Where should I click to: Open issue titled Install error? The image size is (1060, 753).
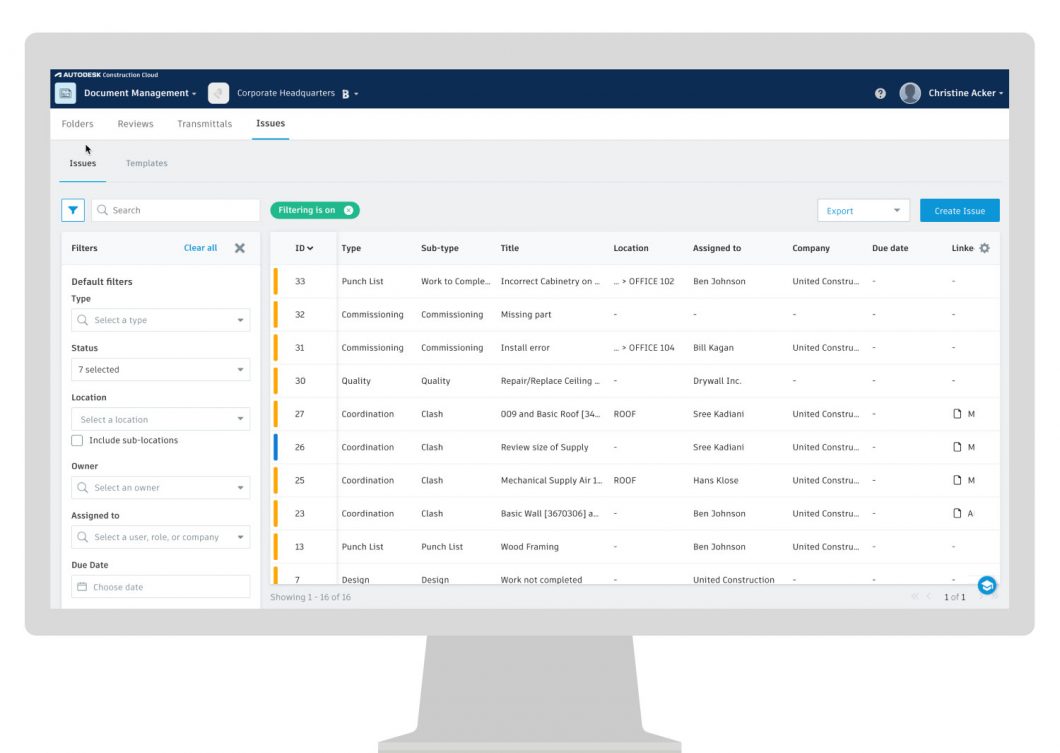point(525,347)
